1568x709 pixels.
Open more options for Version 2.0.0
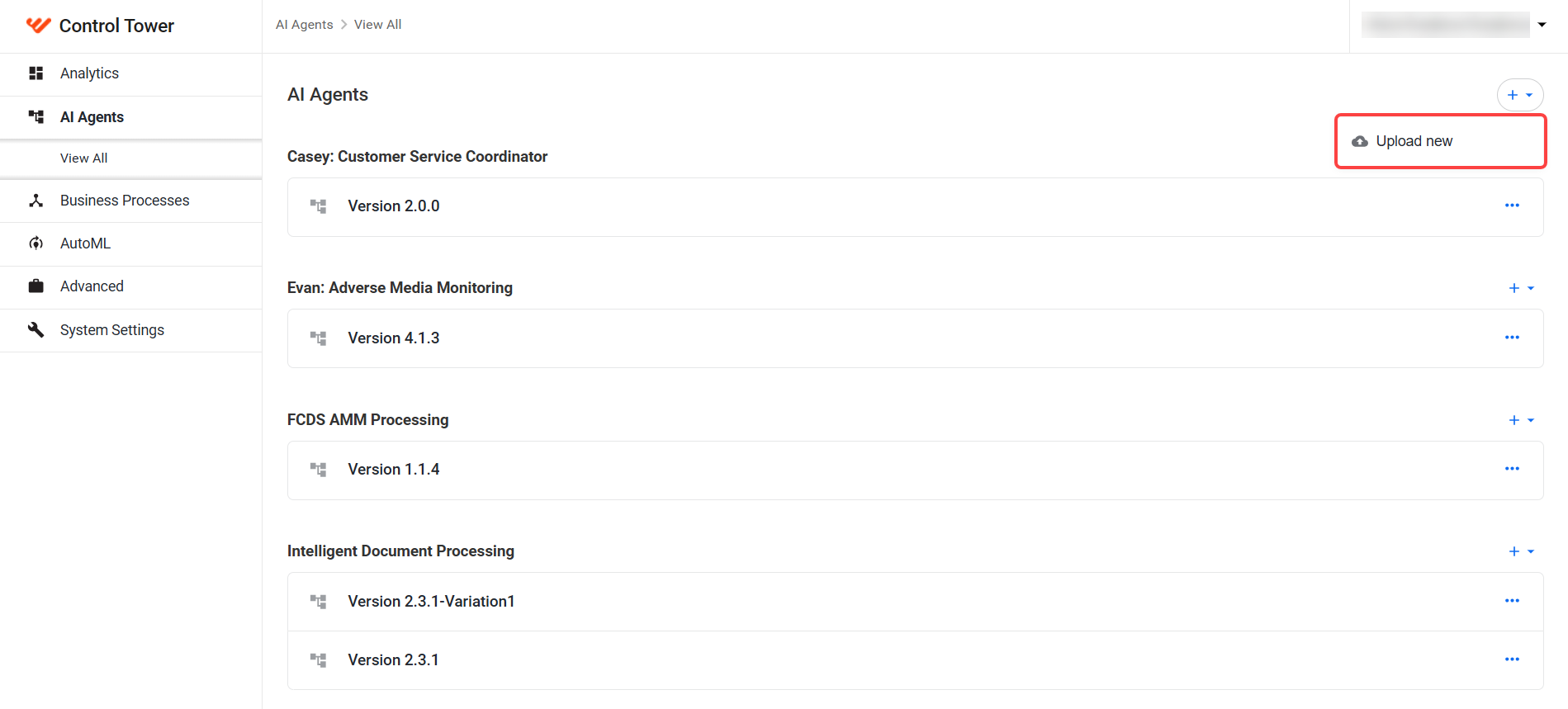[1512, 206]
